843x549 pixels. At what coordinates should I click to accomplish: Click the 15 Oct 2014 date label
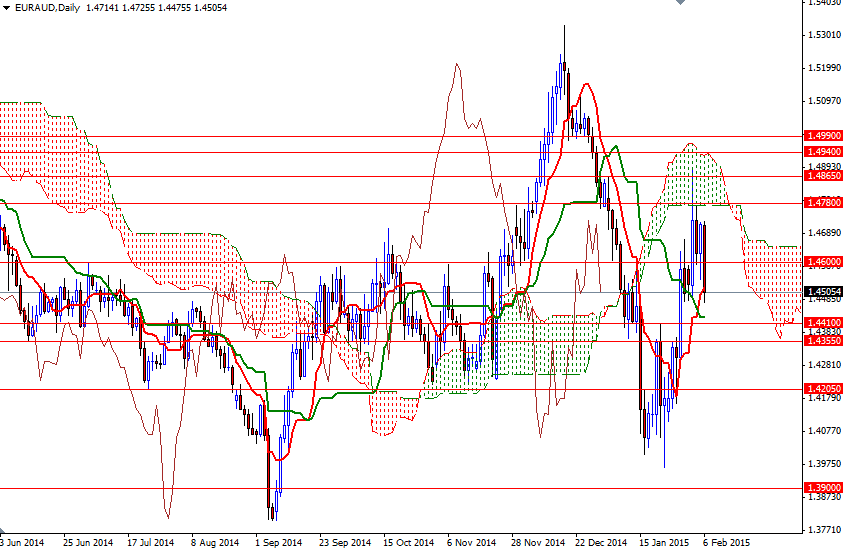[409, 542]
